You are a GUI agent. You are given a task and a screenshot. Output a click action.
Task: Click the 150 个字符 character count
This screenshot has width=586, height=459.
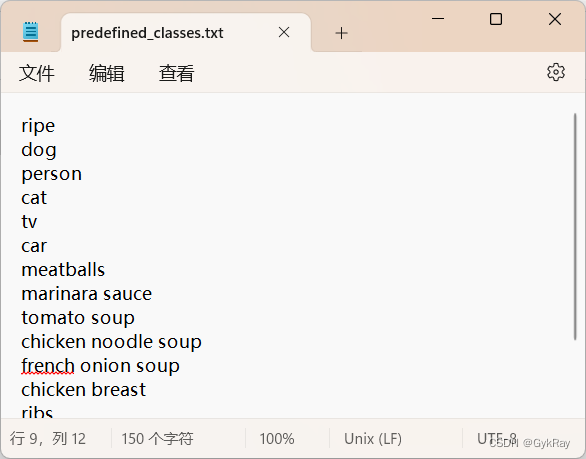[157, 438]
